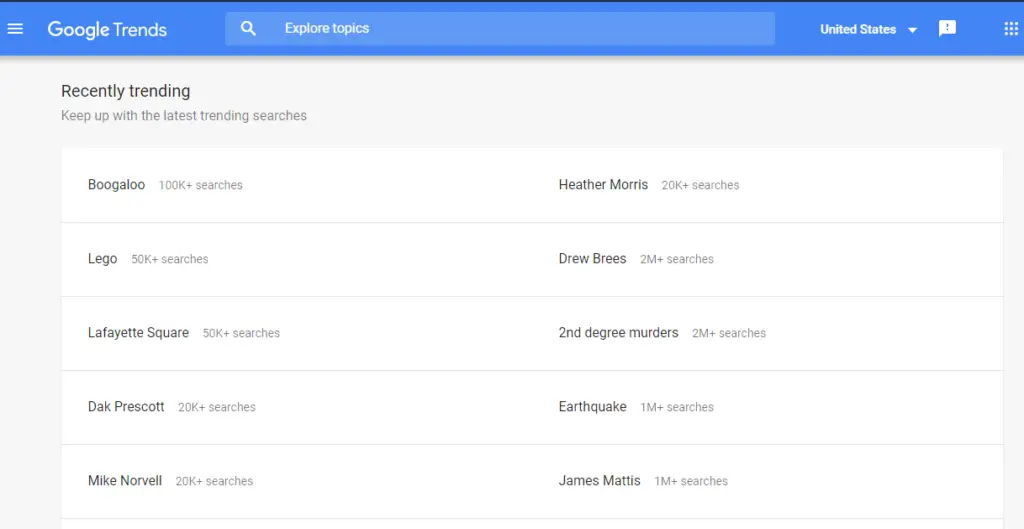Screen dimensions: 1024x529
Task: Open the Google apps grid
Action: (x=1011, y=29)
